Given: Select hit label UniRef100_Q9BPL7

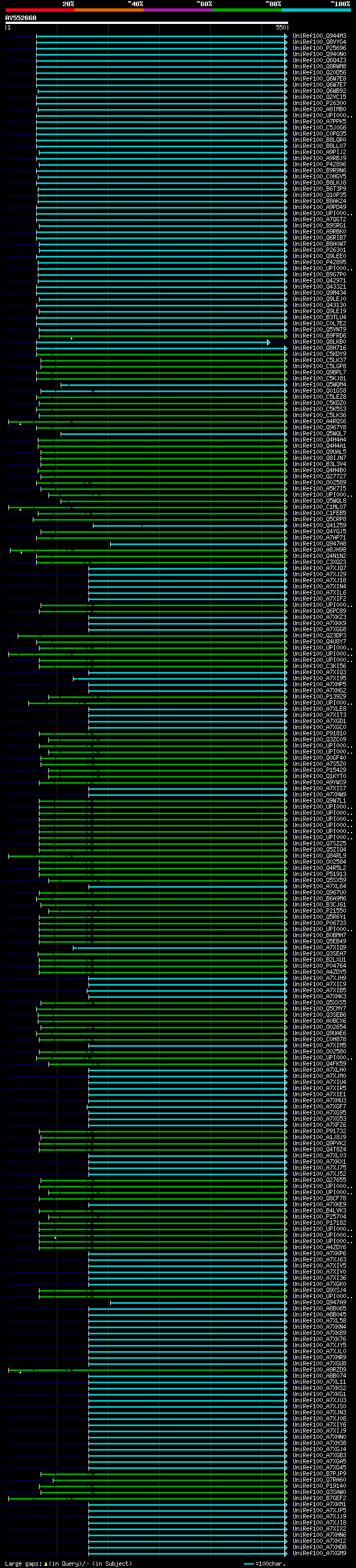Looking at the screenshot, I should (319, 373).
